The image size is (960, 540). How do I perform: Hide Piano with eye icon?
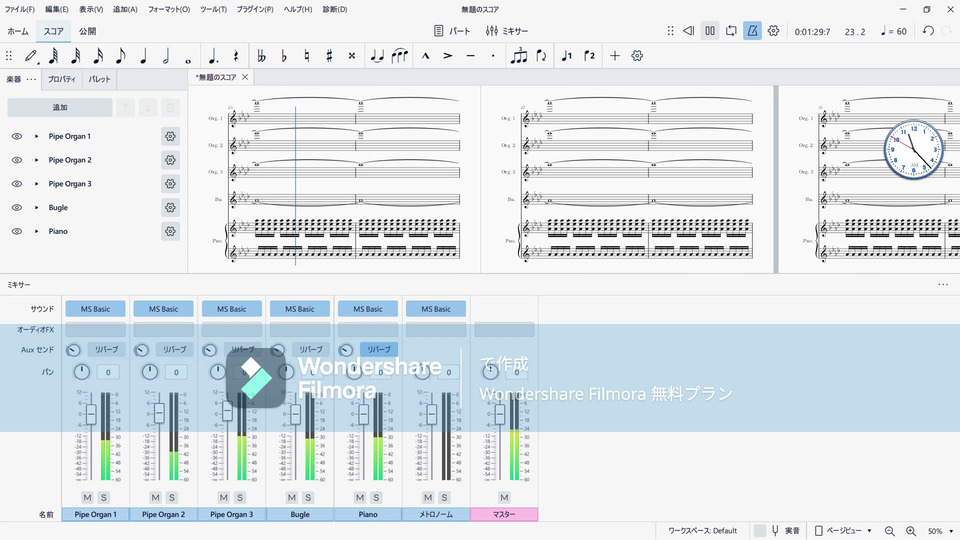tap(17, 231)
